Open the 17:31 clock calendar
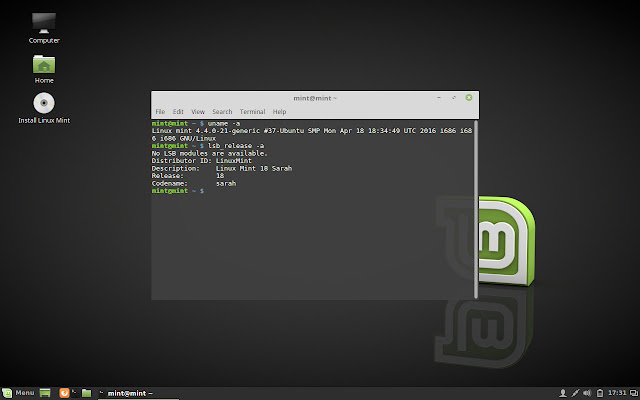Image resolution: width=640 pixels, height=400 pixels. pos(617,393)
